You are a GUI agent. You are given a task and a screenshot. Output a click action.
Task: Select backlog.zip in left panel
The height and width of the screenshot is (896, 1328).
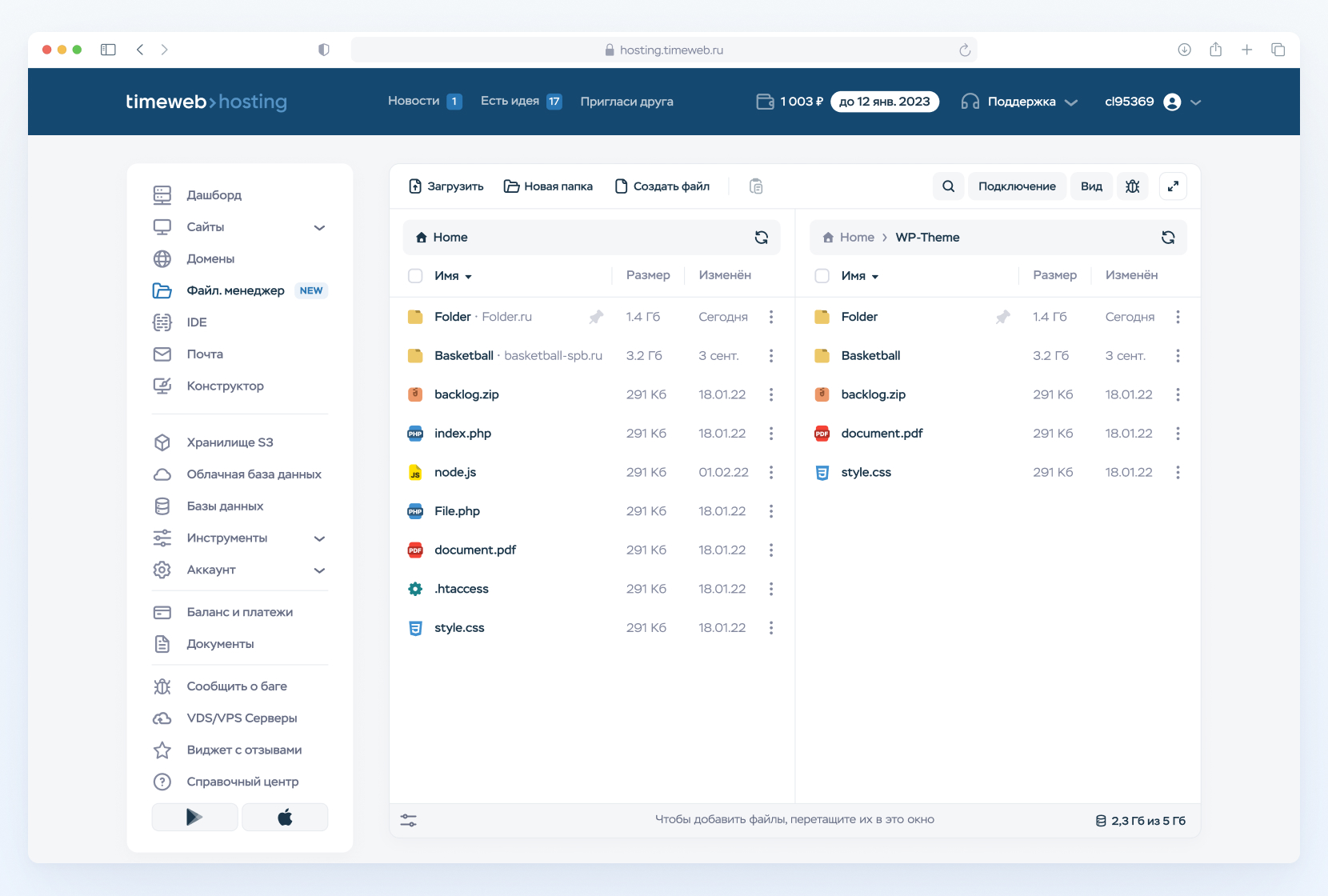point(466,394)
